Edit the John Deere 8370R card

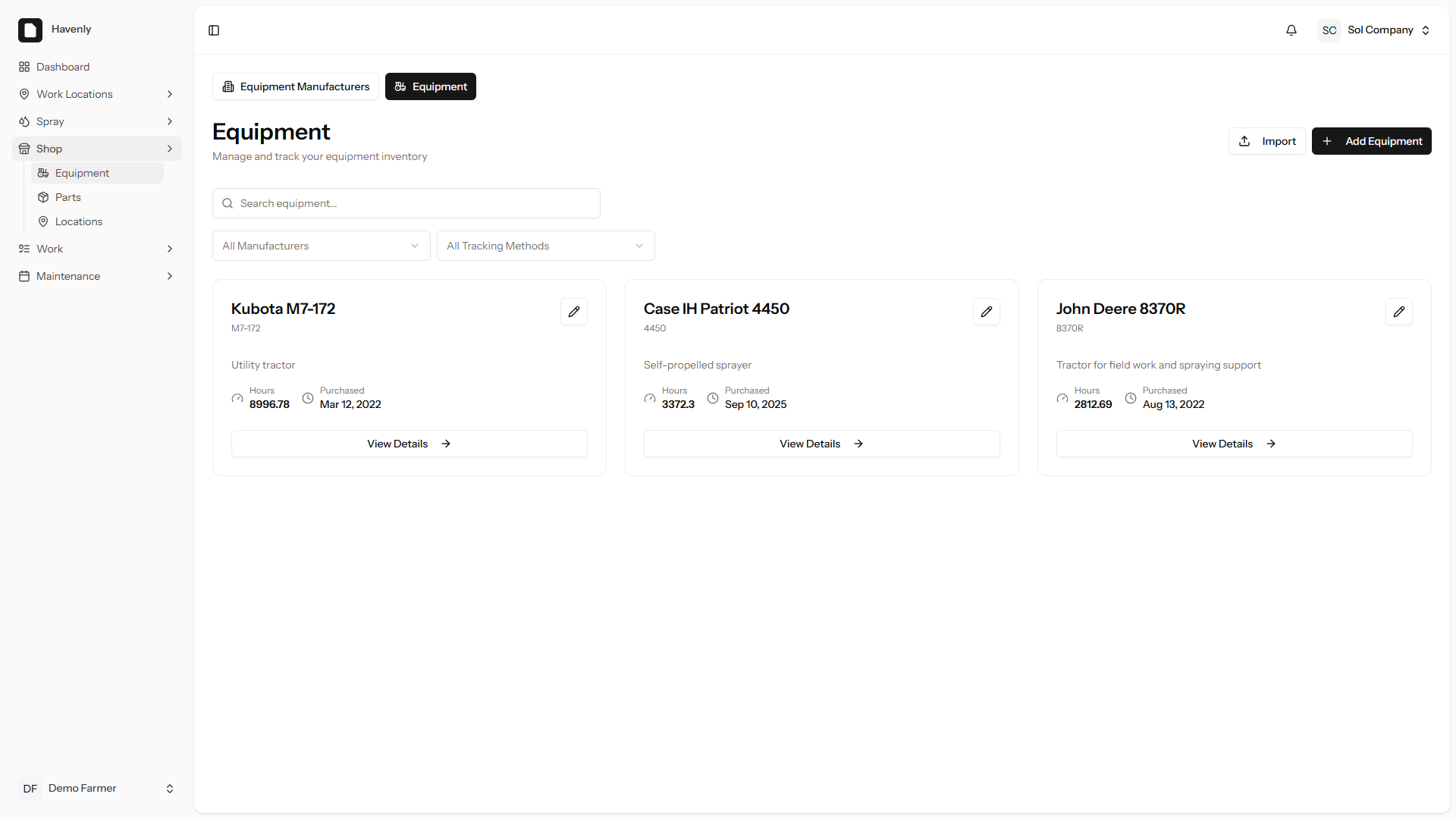point(1399,312)
